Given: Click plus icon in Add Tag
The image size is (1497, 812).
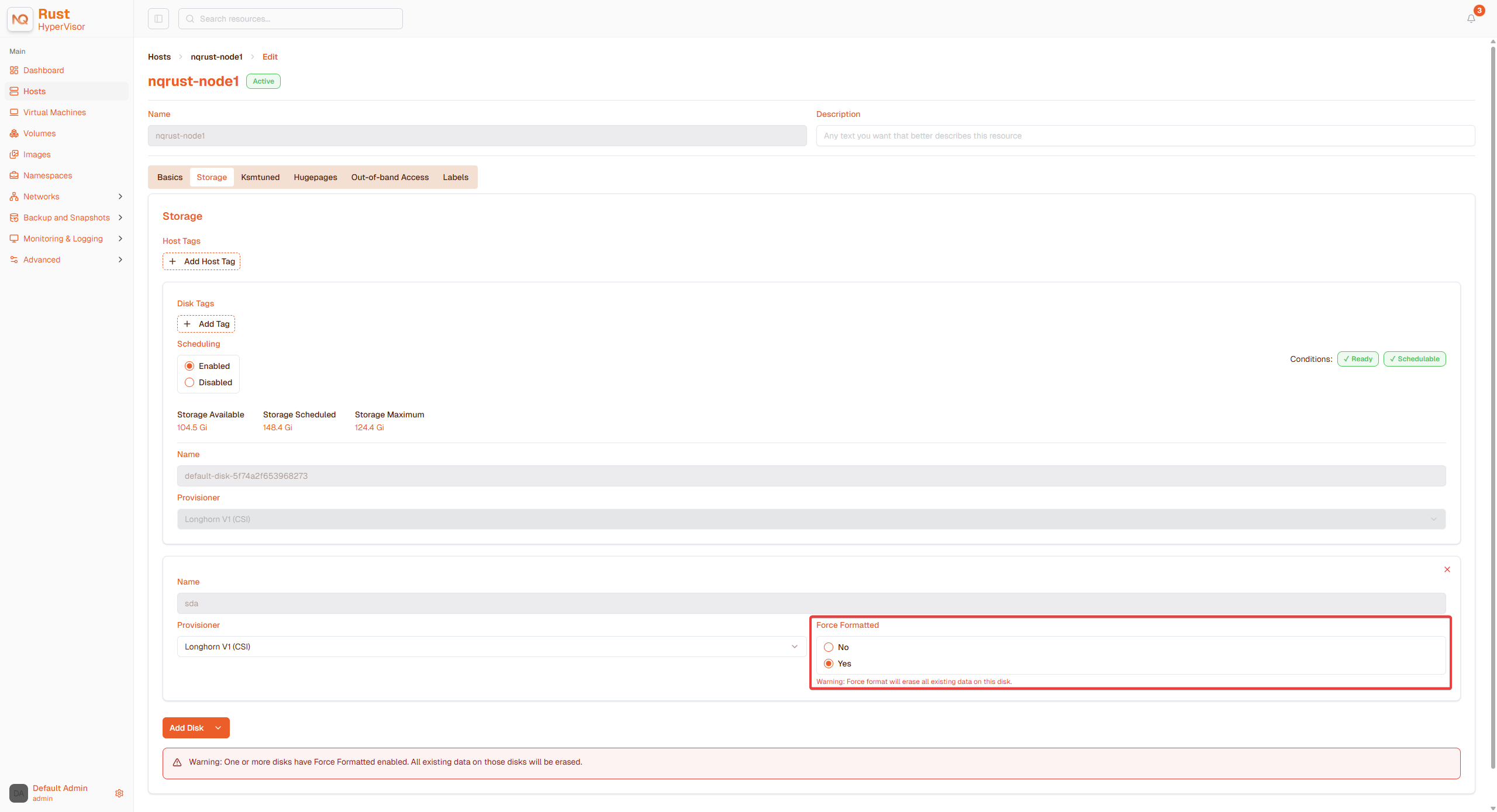Looking at the screenshot, I should (187, 324).
